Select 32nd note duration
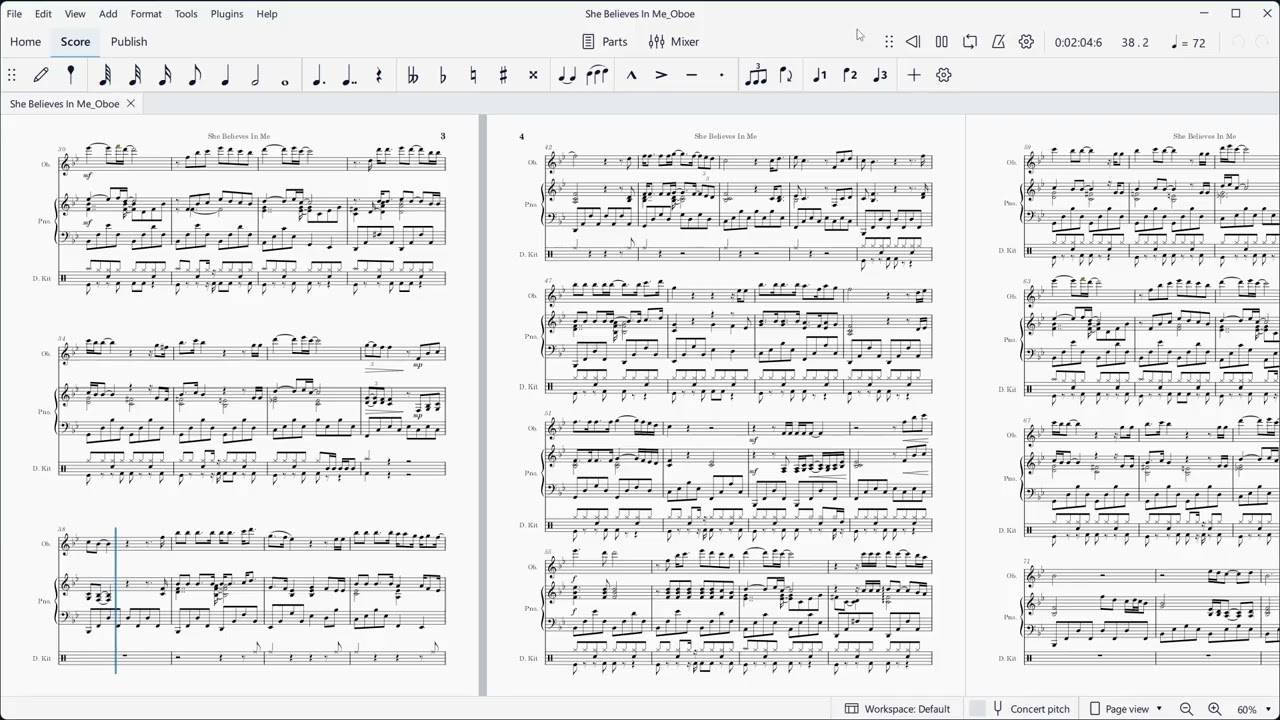 coord(135,75)
